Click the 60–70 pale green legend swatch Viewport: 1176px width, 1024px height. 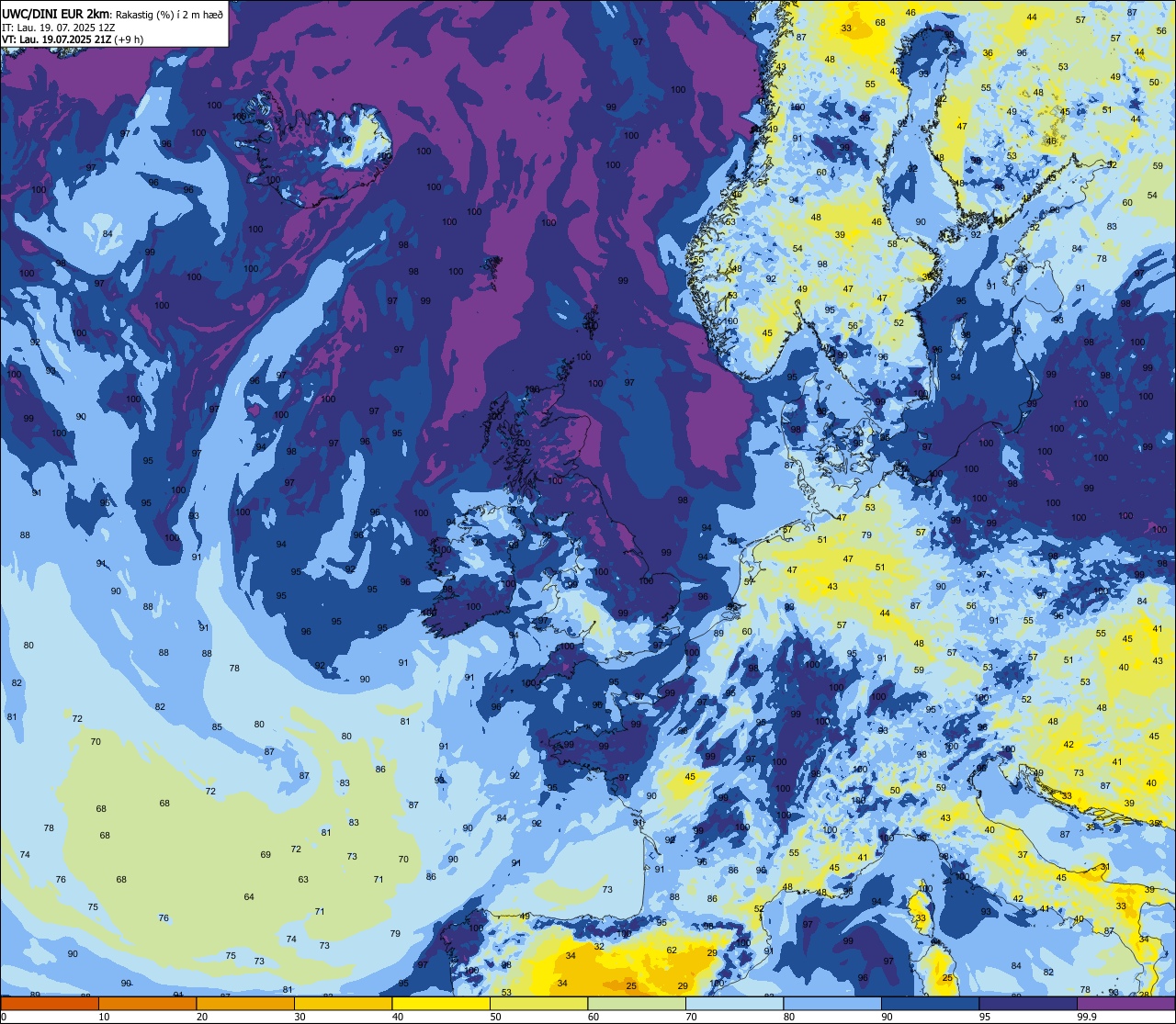(x=637, y=1003)
